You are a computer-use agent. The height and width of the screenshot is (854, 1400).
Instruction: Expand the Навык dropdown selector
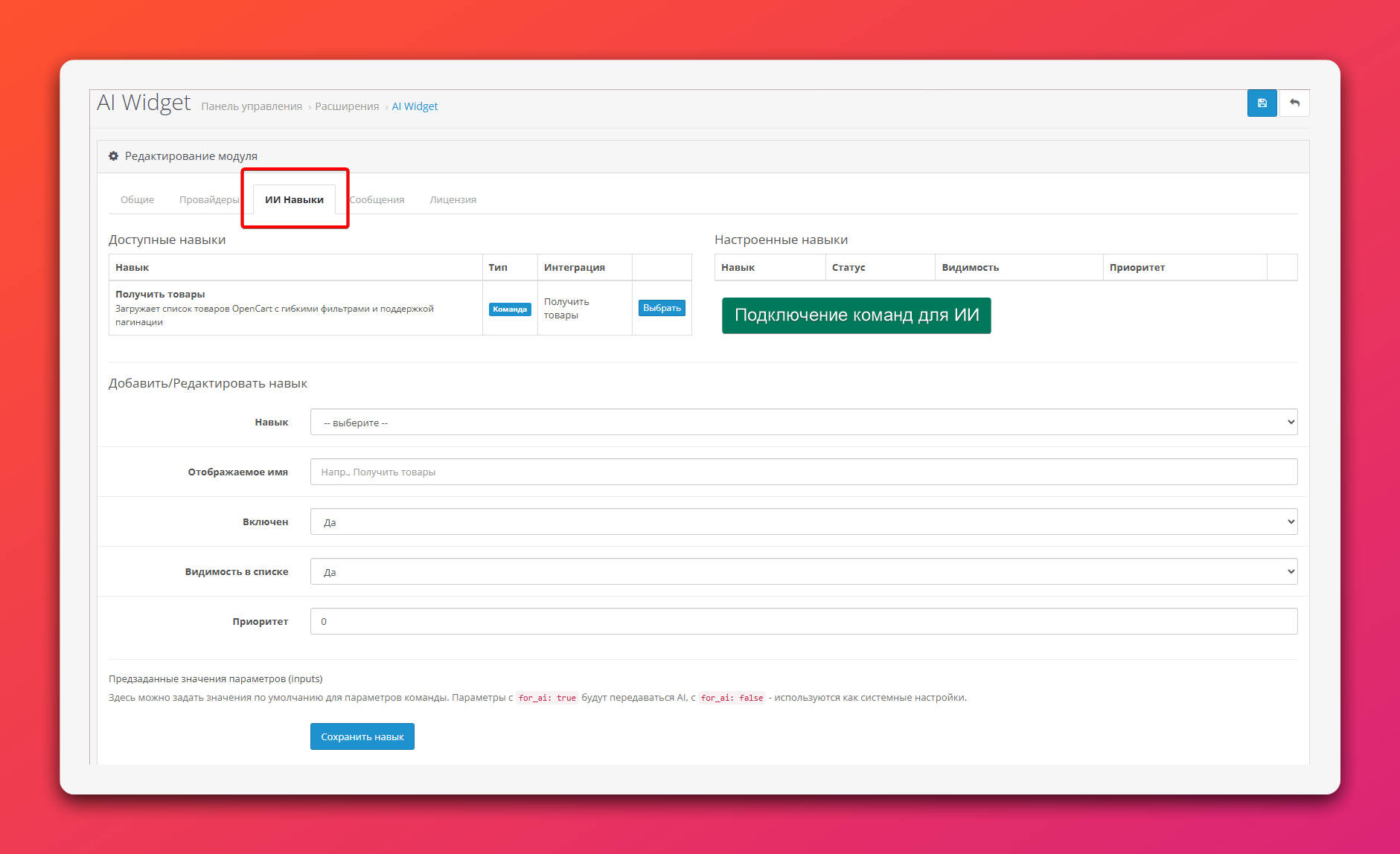[x=803, y=423]
